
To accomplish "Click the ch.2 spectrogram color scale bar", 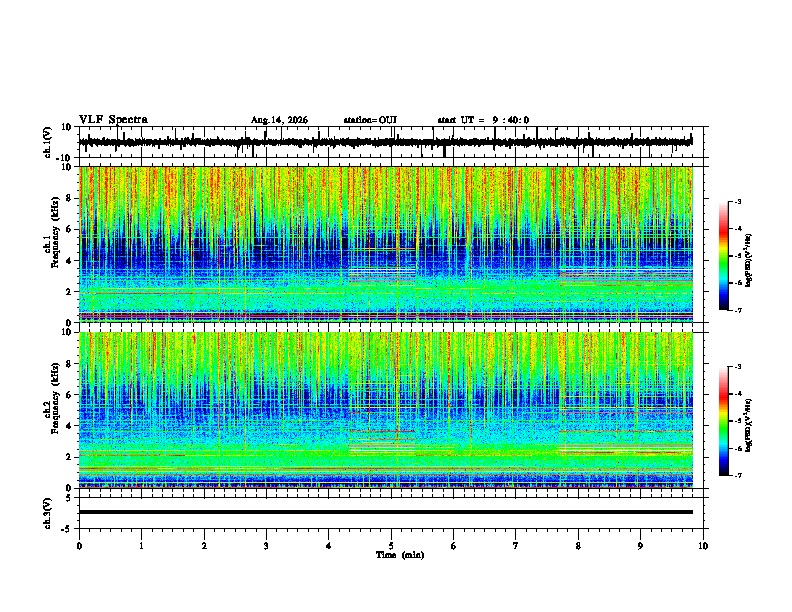I will pyautogui.click(x=724, y=421).
